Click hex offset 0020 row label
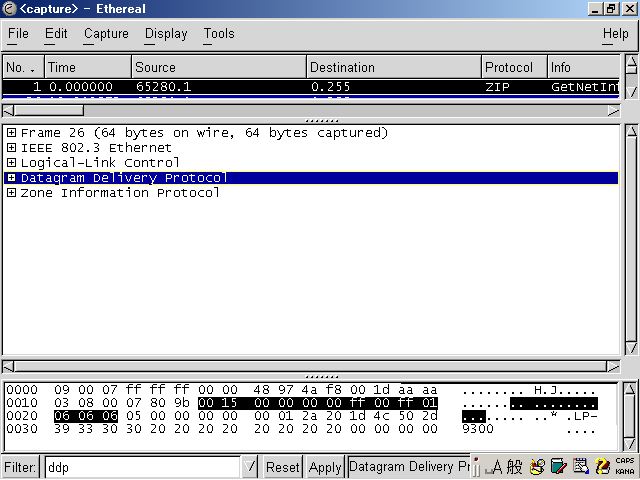640x480 pixels. (x=22, y=416)
